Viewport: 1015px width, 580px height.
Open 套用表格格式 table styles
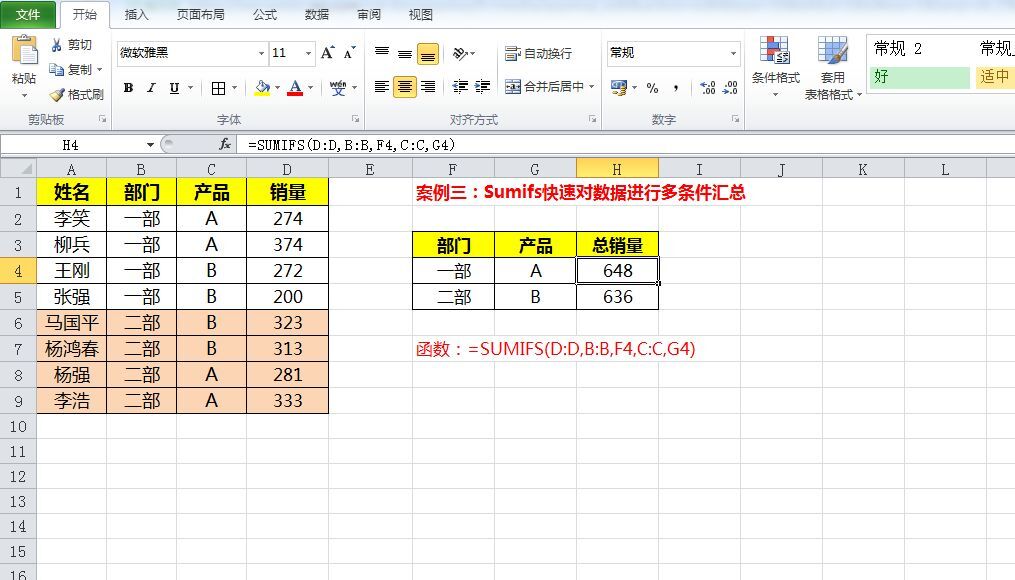[x=832, y=69]
